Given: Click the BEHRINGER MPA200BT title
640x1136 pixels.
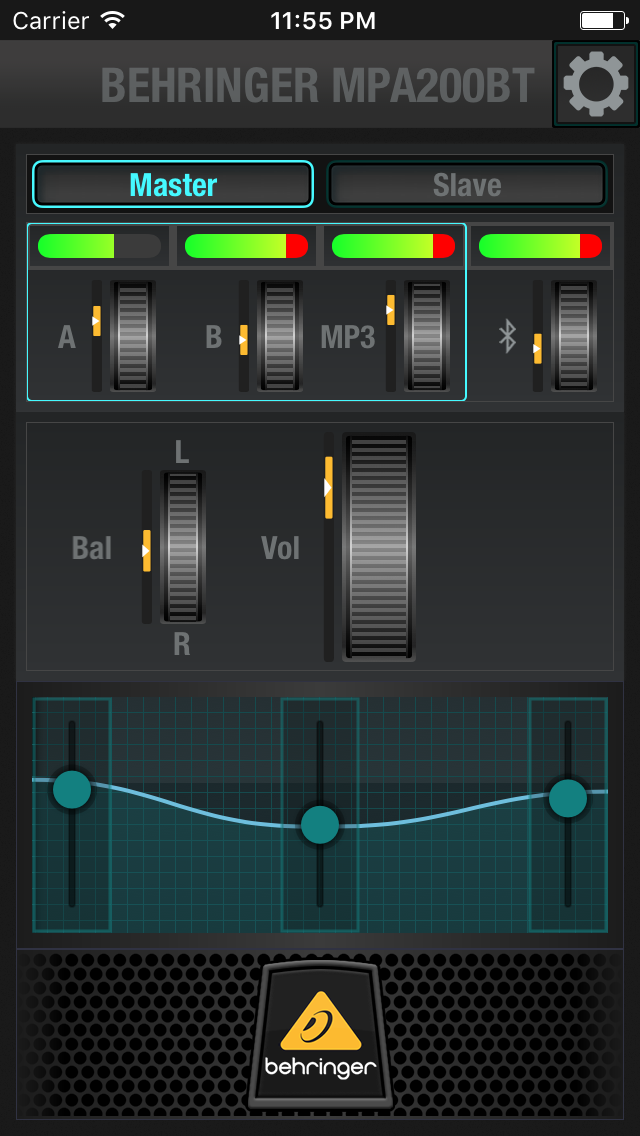Looking at the screenshot, I should (318, 85).
